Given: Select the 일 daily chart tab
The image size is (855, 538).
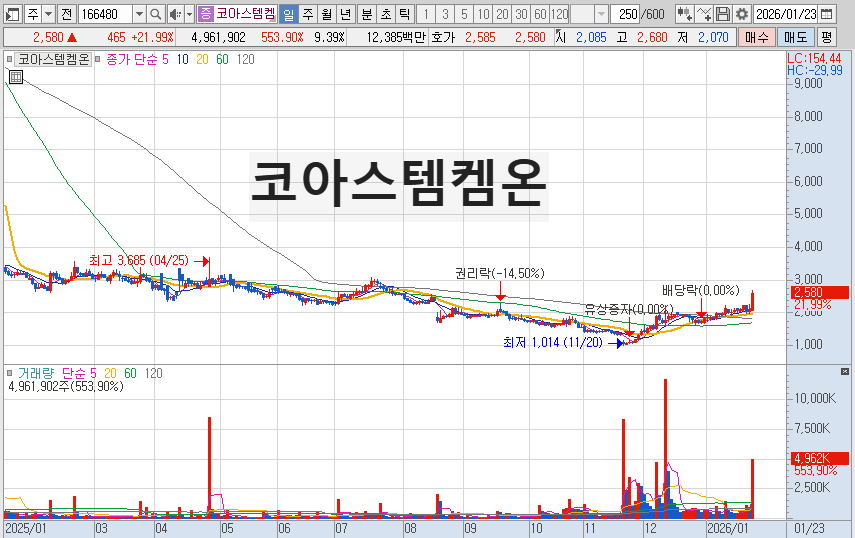Looking at the screenshot, I should click(288, 14).
